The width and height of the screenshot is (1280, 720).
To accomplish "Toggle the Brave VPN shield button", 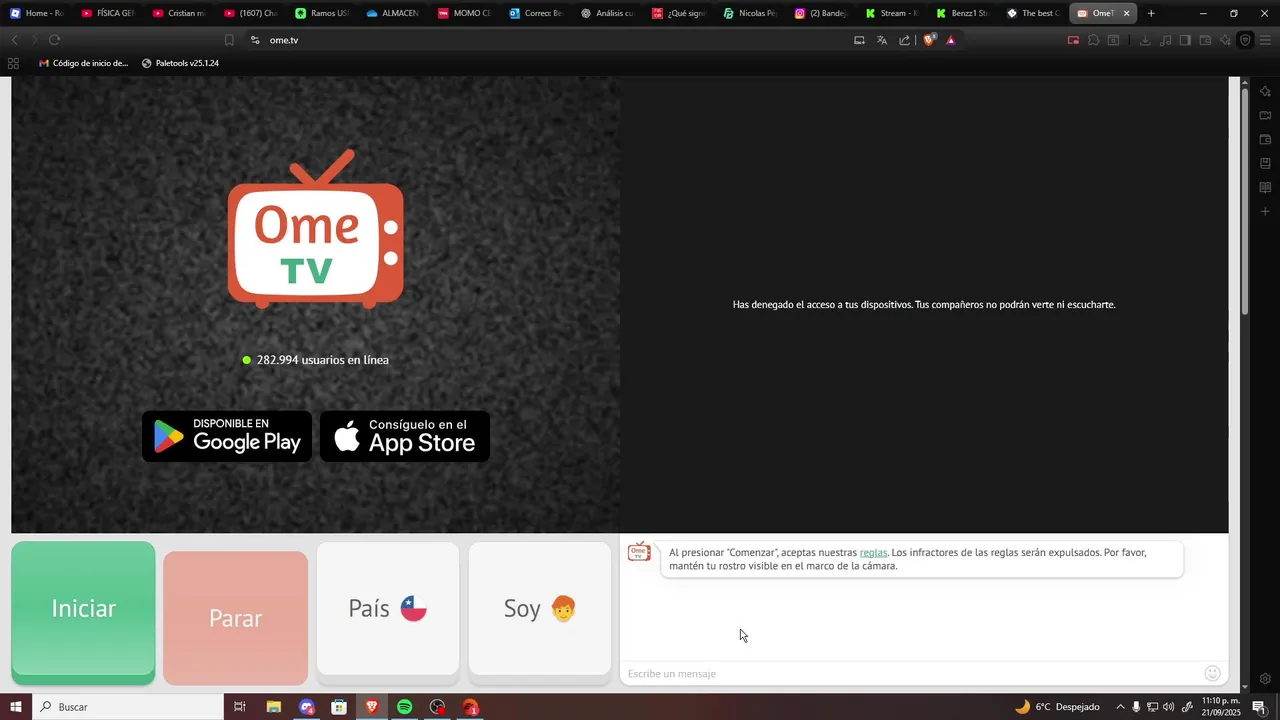I will click(1245, 40).
